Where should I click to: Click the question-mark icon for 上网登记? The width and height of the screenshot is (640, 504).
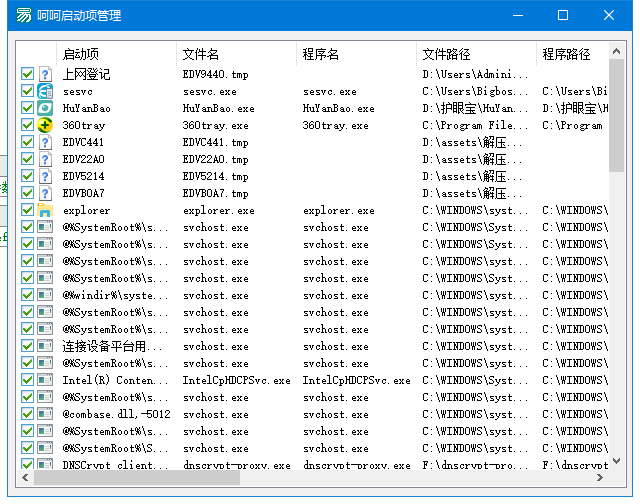click(x=45, y=74)
